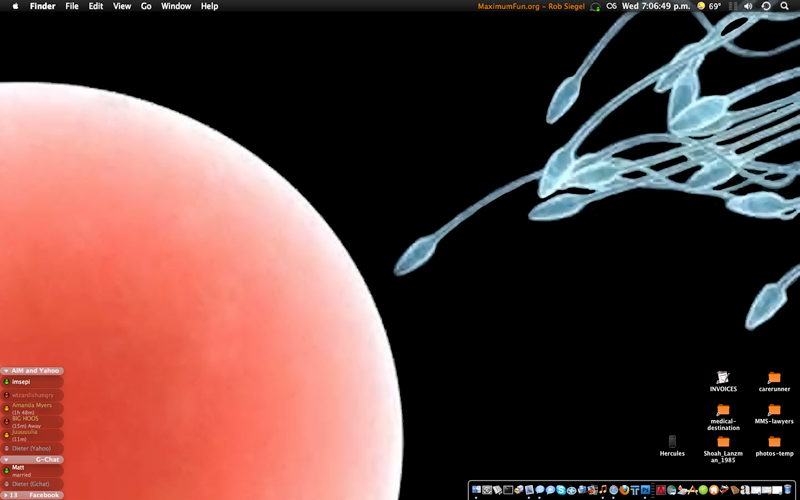Open the Trash in the dock

tap(787, 490)
